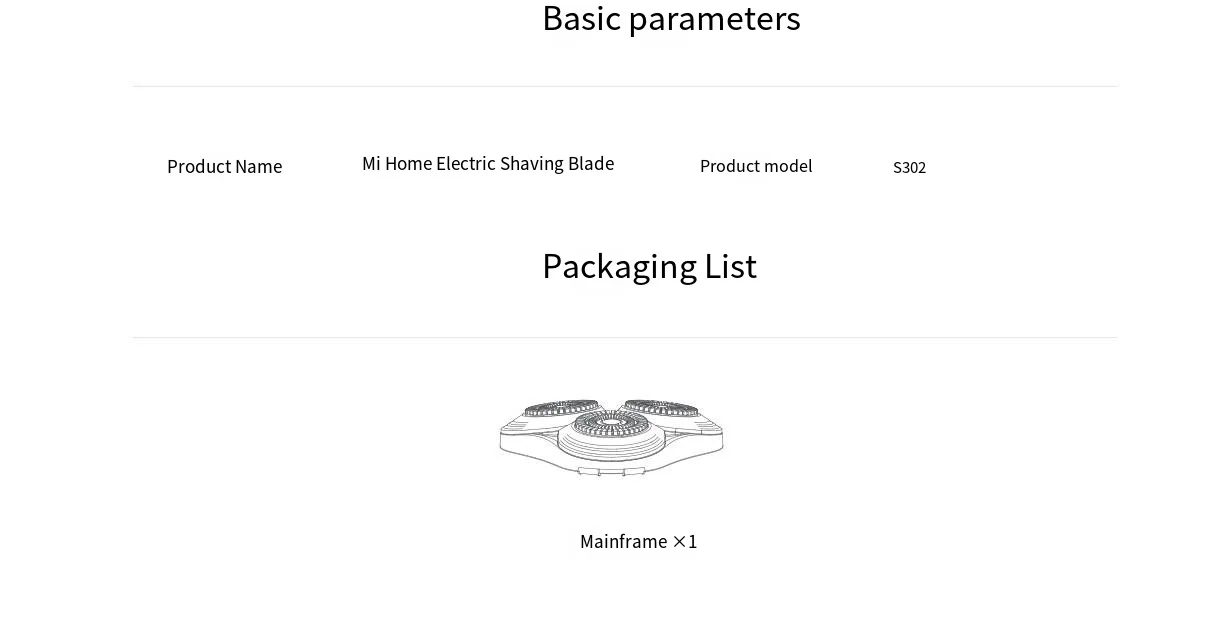Click the "Product Name" label
The width and height of the screenshot is (1226, 628).
pos(224,167)
